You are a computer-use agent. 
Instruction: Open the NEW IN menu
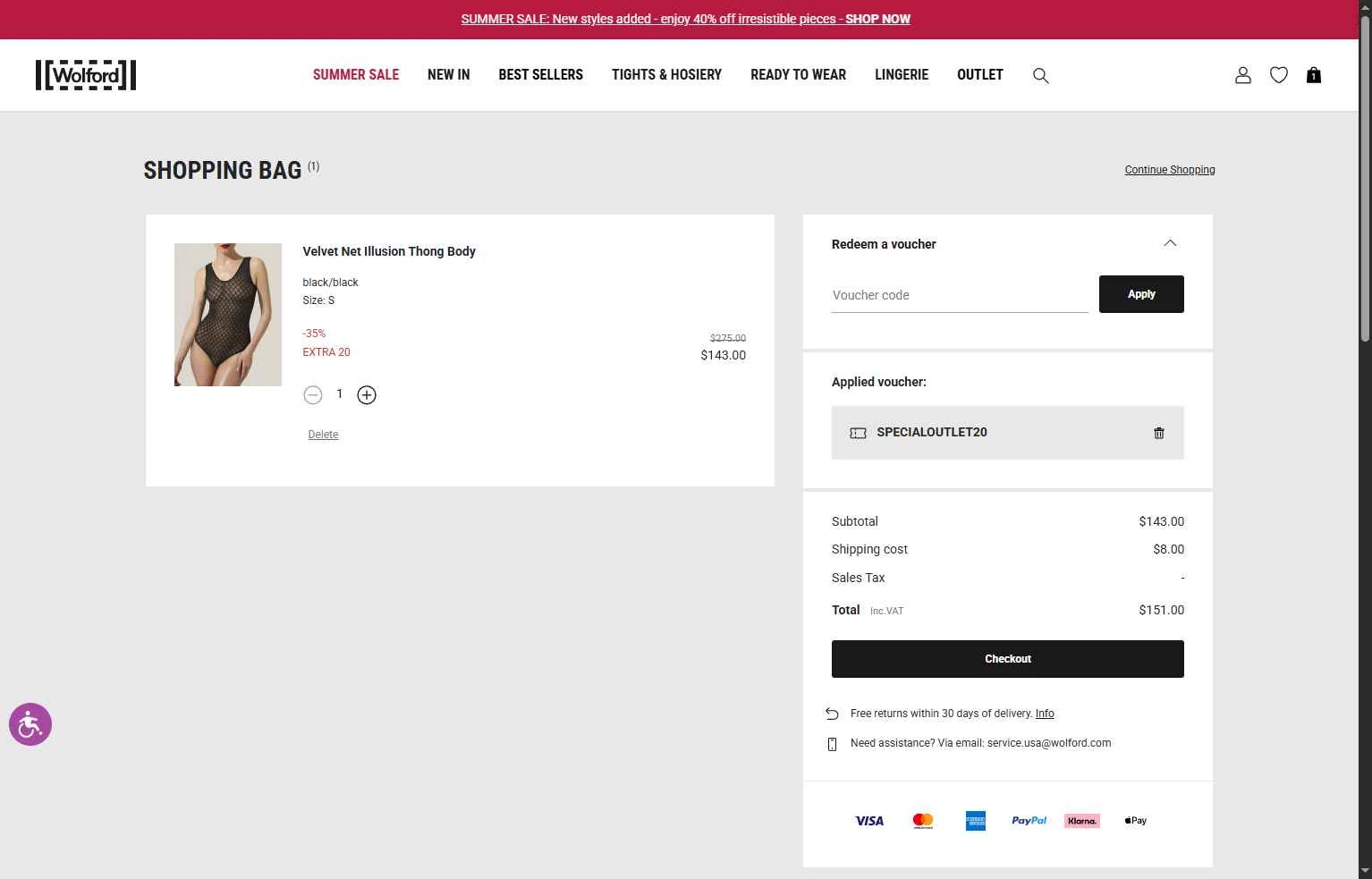[x=449, y=75]
